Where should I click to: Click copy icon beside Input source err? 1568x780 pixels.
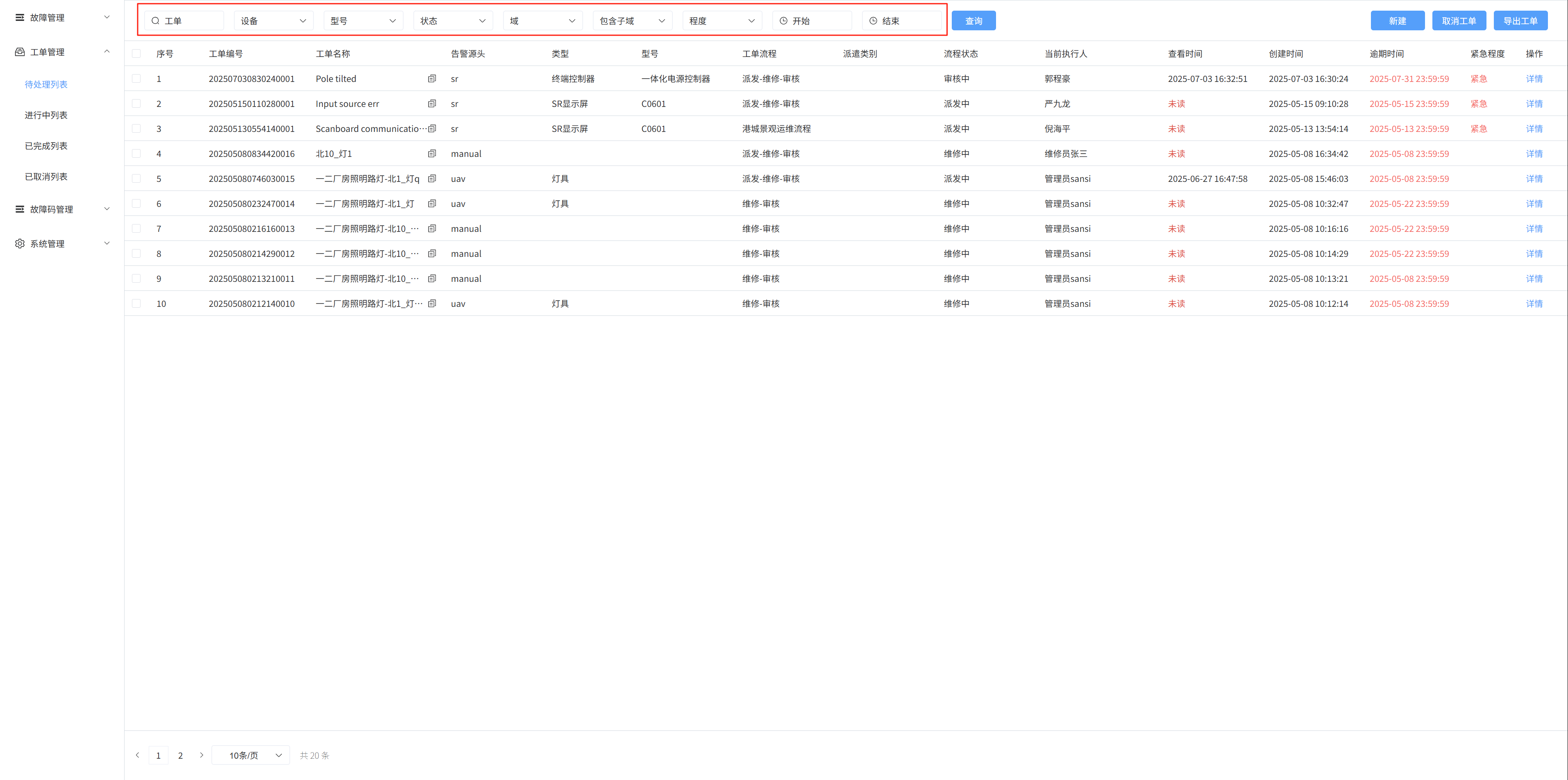point(432,103)
